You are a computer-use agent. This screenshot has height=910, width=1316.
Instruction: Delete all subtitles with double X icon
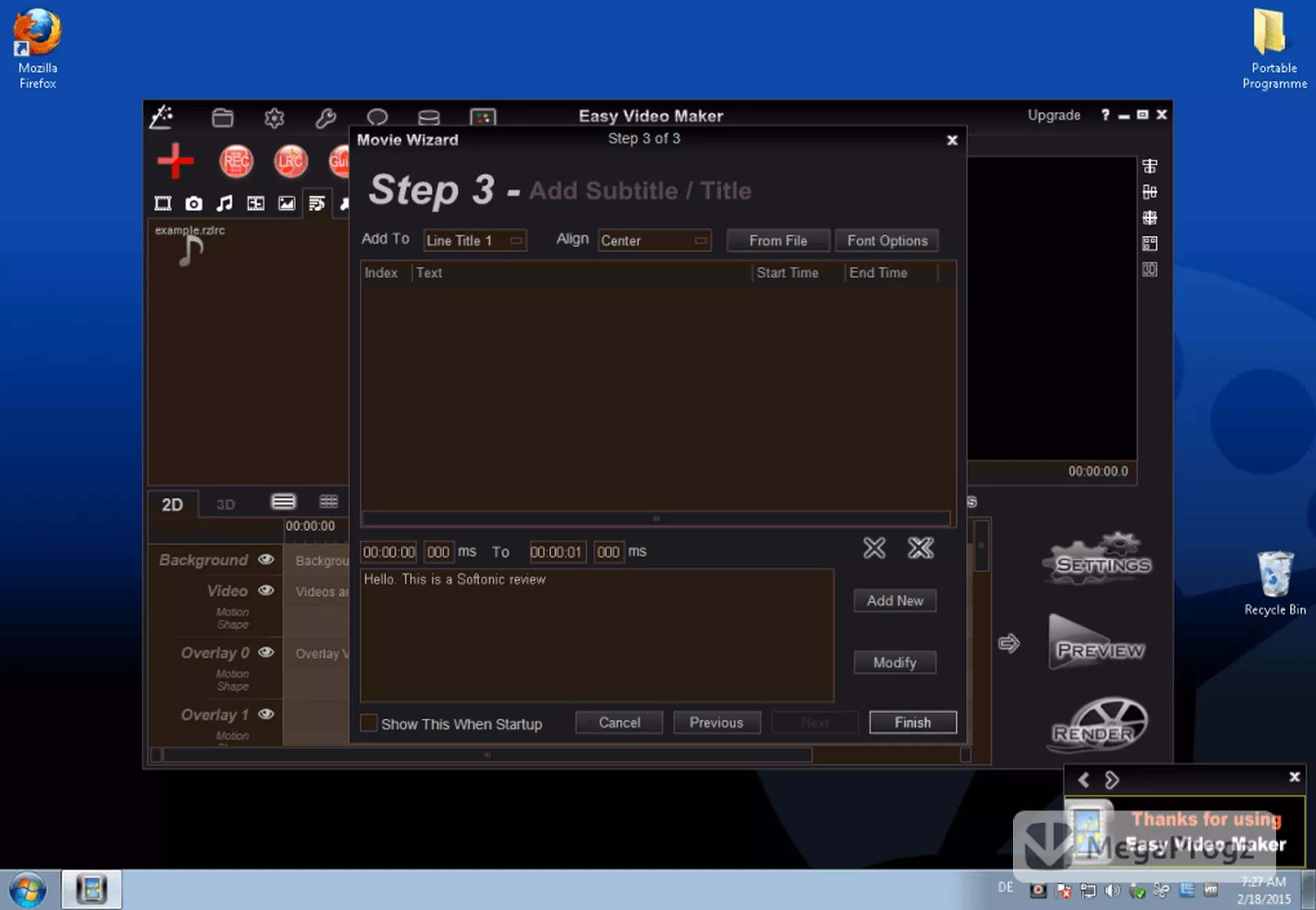tap(921, 548)
